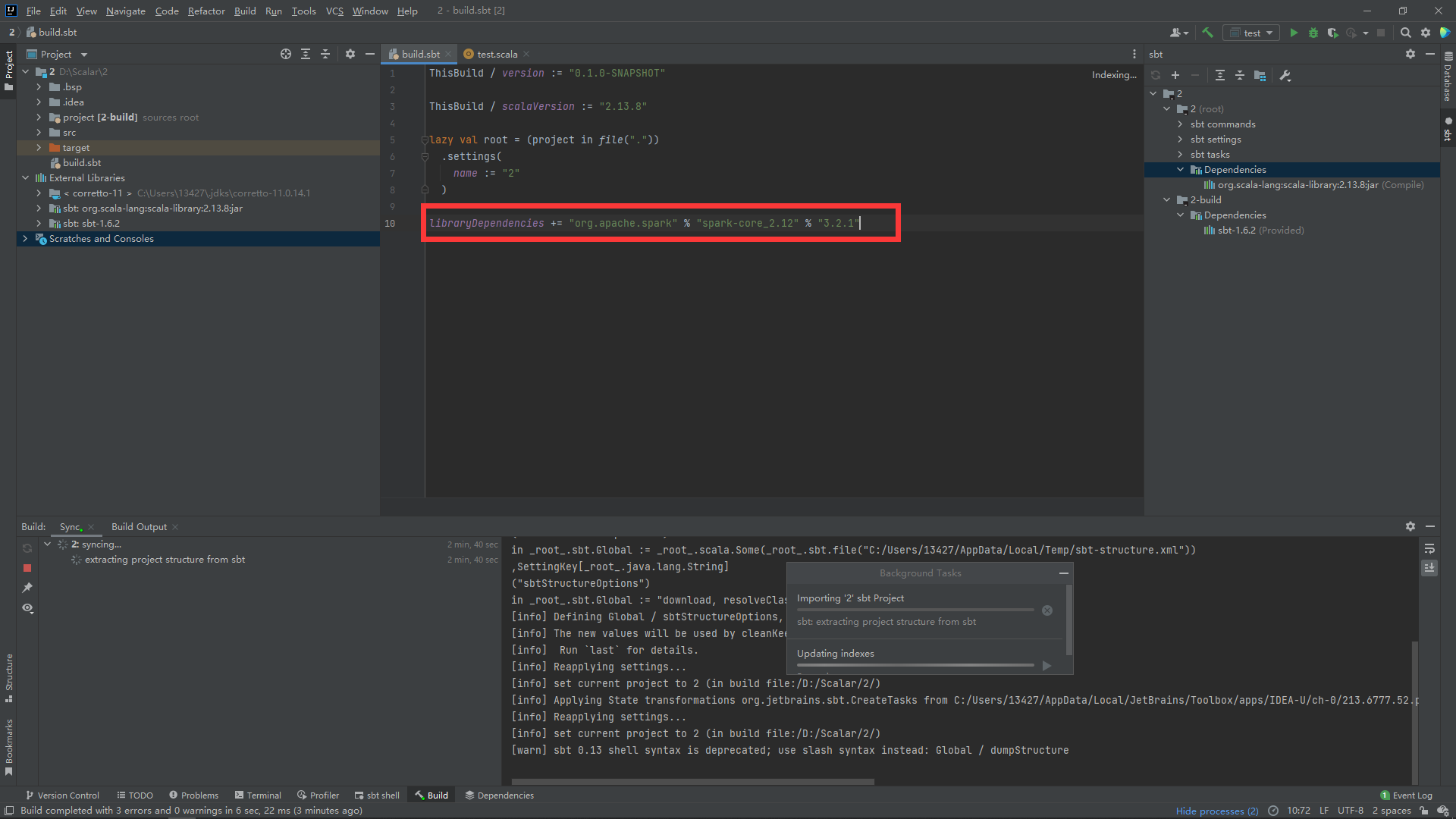Toggle soft-wrap in build output
The height and width of the screenshot is (819, 1456).
pos(1429,548)
